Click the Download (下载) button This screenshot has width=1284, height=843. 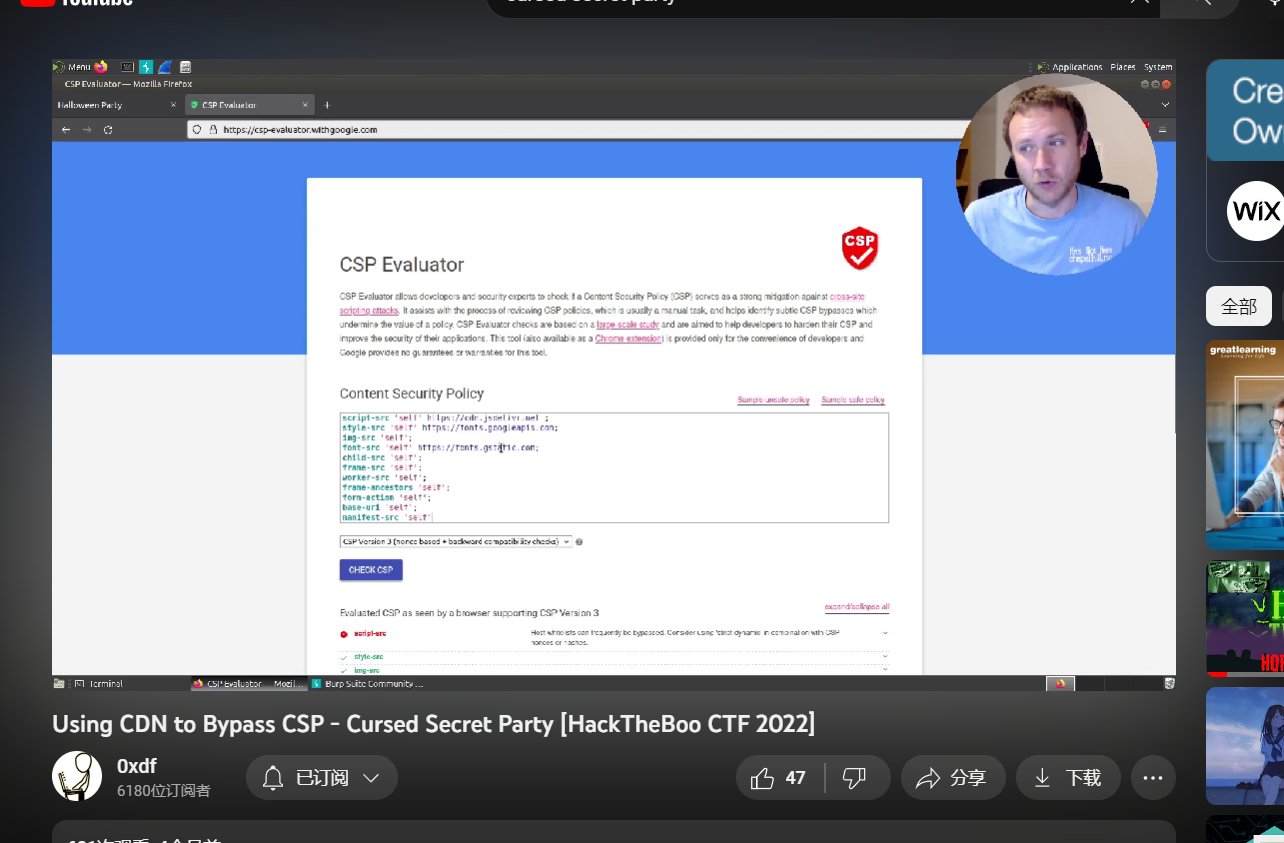click(x=1068, y=778)
